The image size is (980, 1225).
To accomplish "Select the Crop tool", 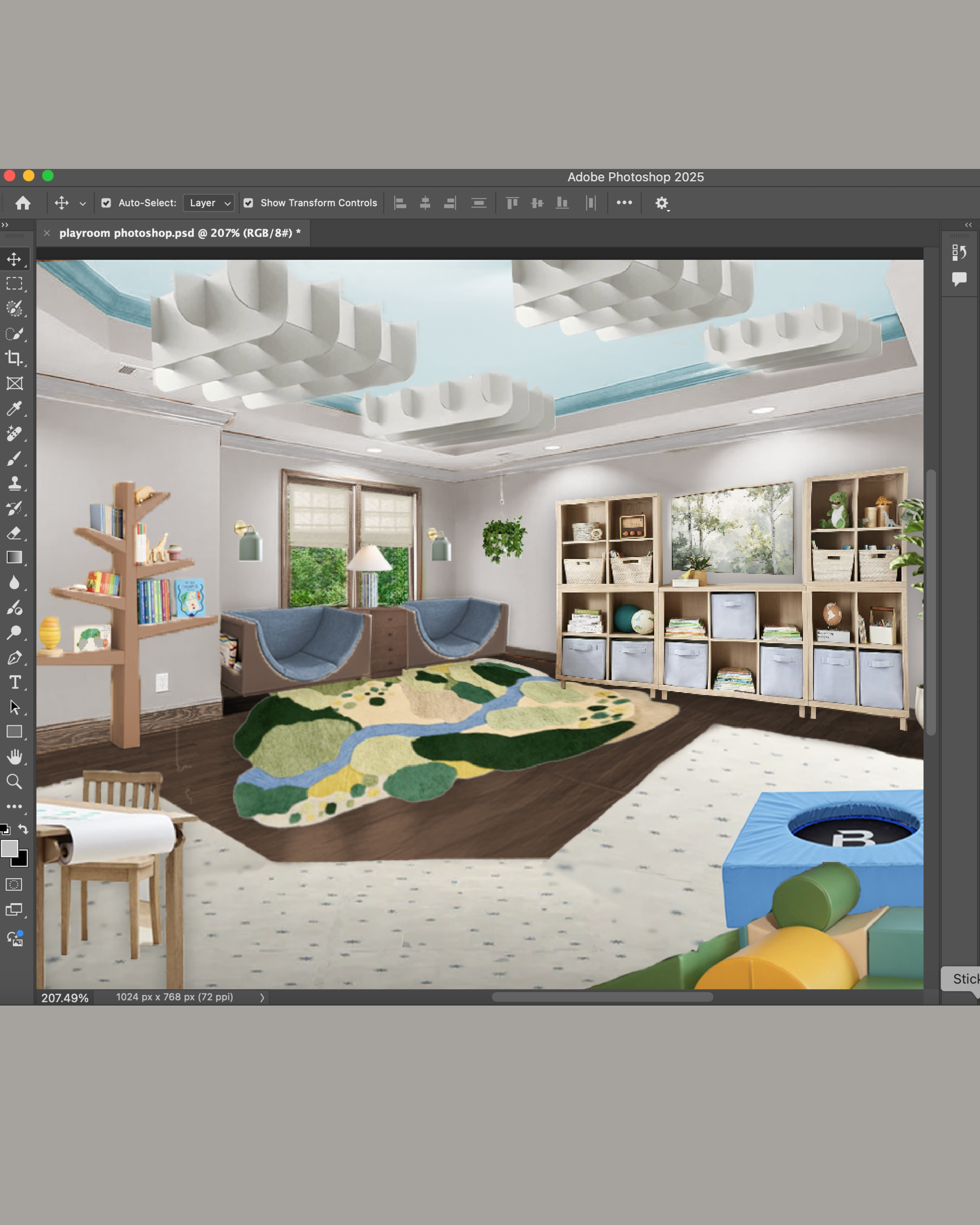I will coord(14,359).
